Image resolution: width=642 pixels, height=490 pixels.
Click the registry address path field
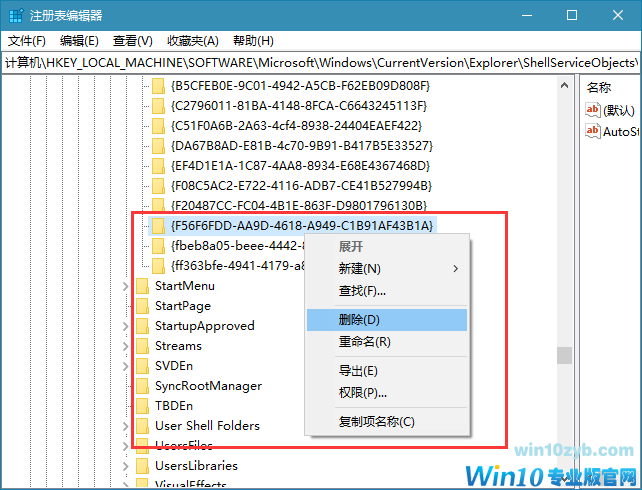pos(320,63)
